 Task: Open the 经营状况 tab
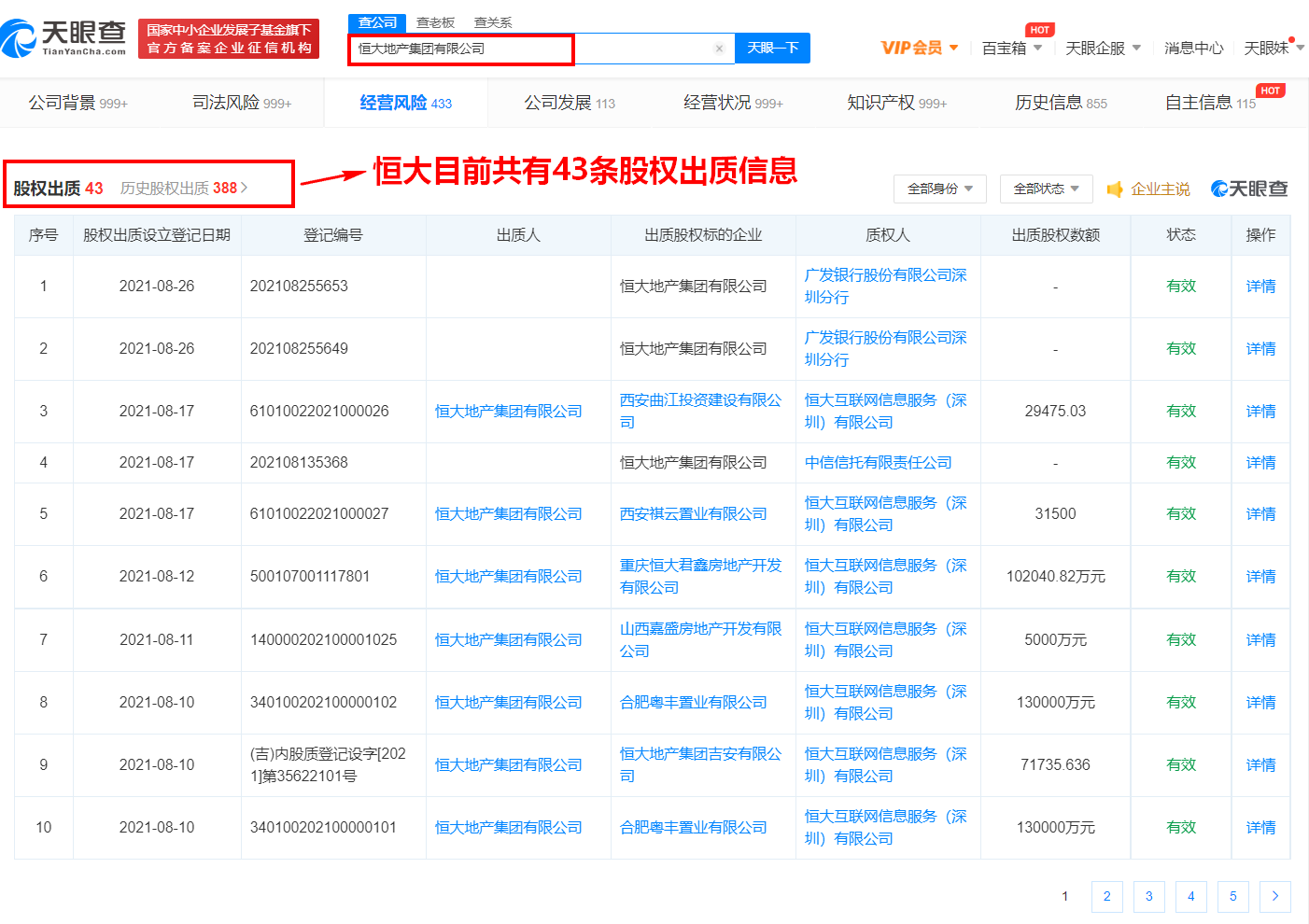(733, 103)
